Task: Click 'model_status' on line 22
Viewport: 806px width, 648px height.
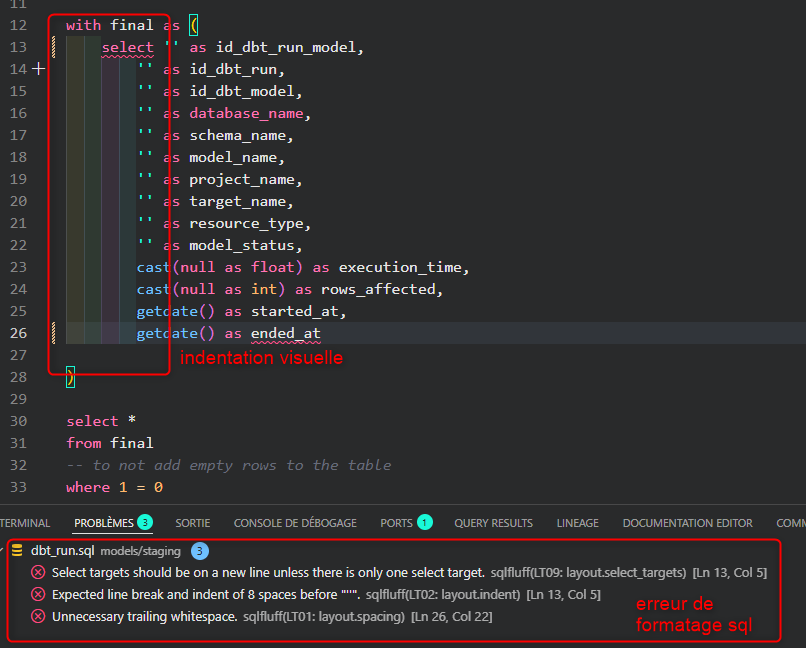Action: tap(242, 245)
